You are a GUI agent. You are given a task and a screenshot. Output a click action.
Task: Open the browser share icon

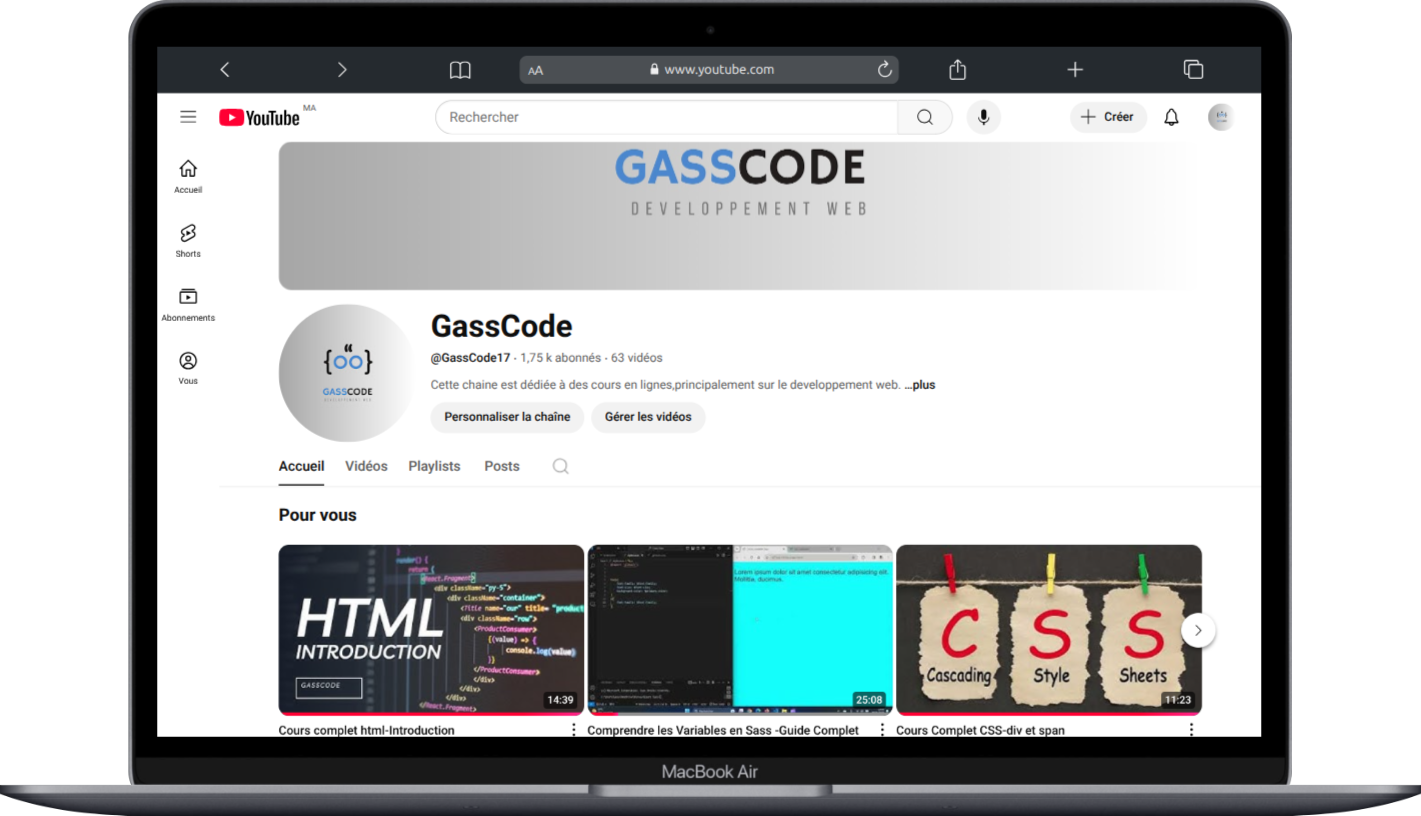957,69
